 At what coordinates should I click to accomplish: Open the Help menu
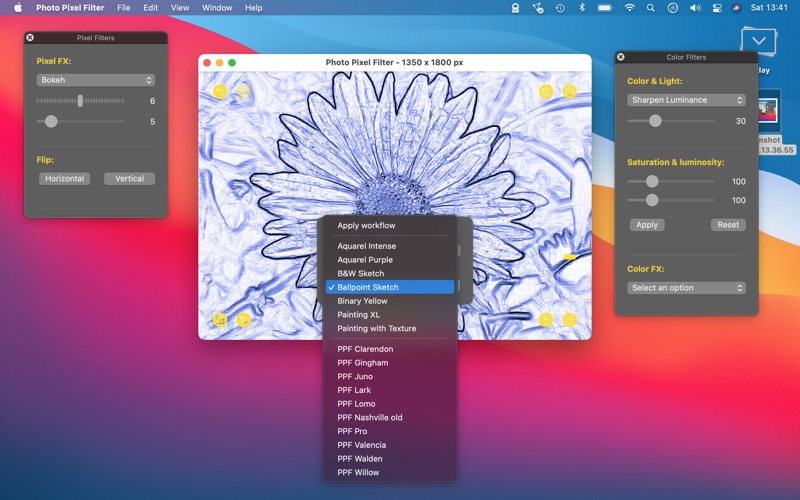pyautogui.click(x=254, y=8)
